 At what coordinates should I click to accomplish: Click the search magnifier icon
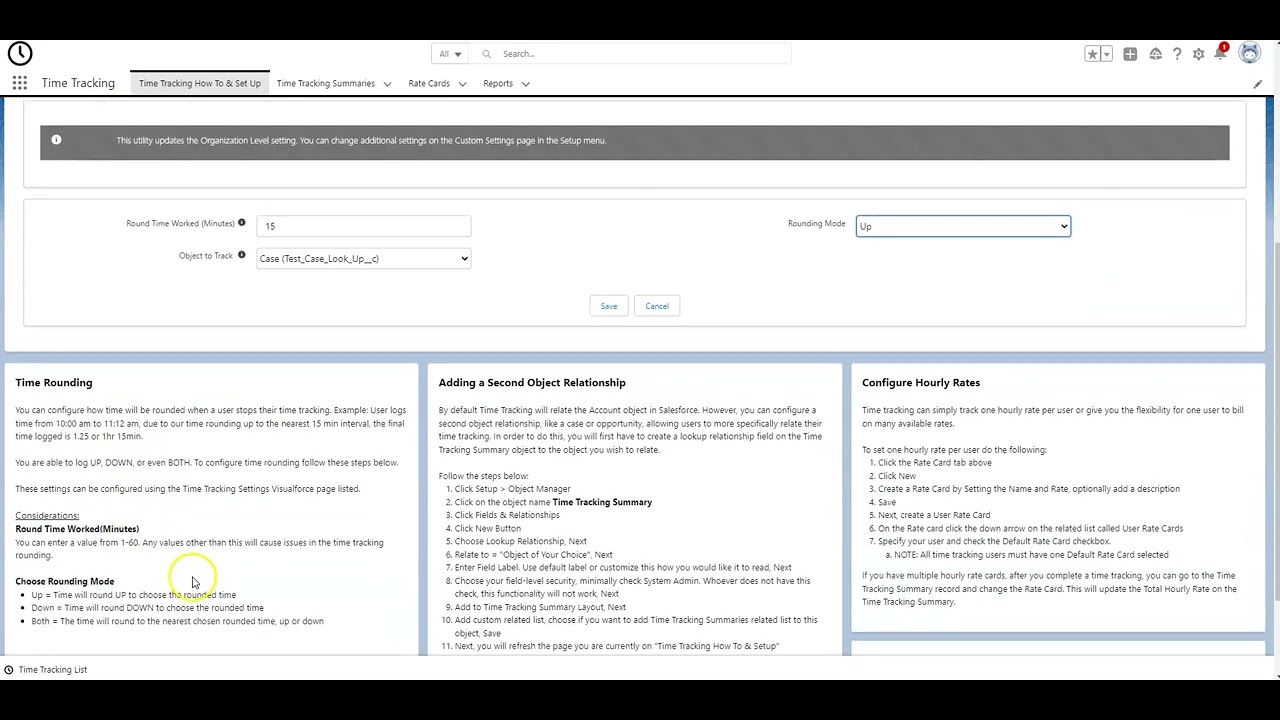(487, 54)
